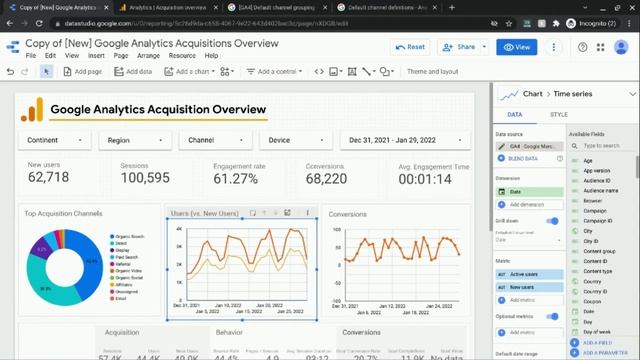Activate the selection mode pointer tool

click(x=46, y=71)
